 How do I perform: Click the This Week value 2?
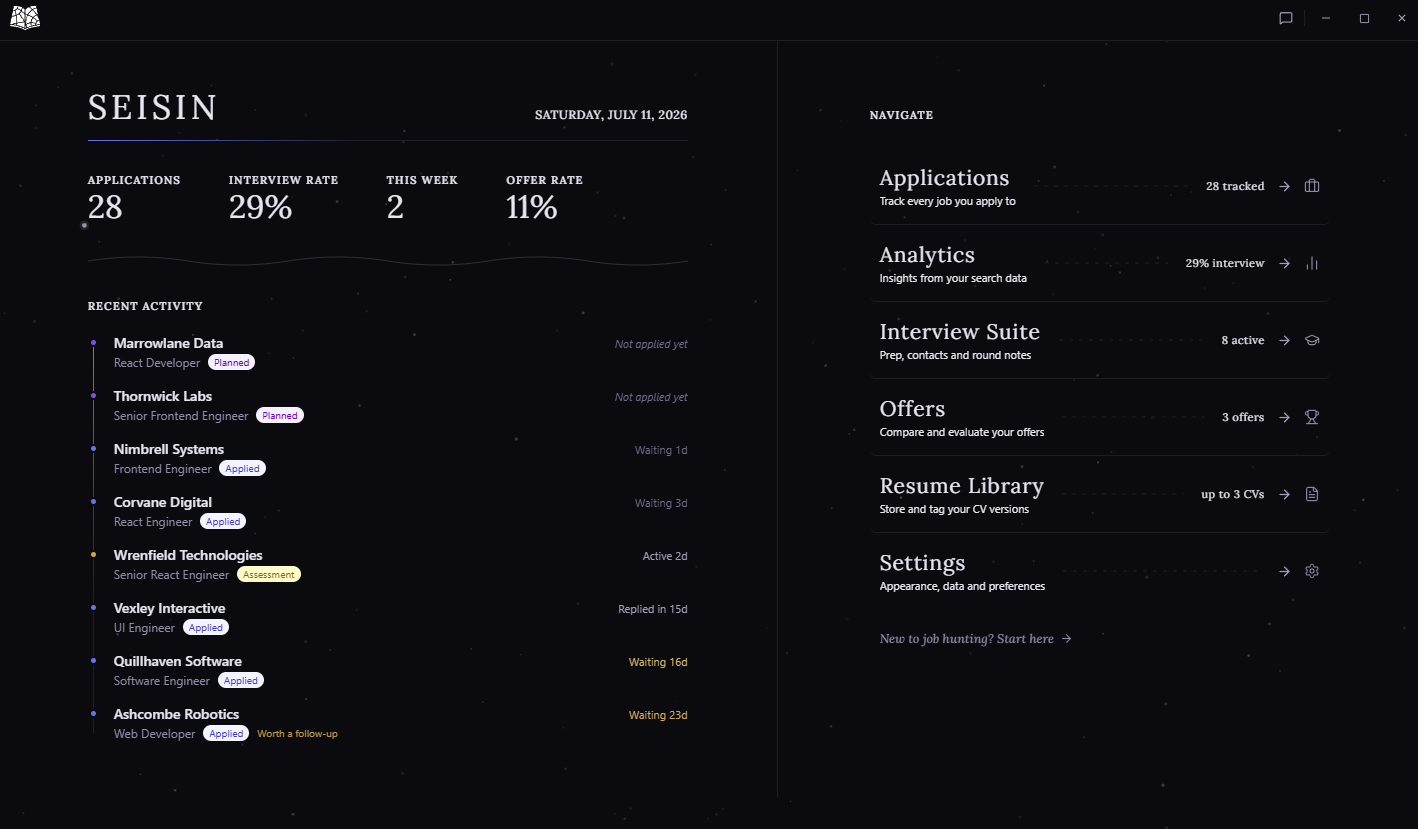(x=395, y=207)
